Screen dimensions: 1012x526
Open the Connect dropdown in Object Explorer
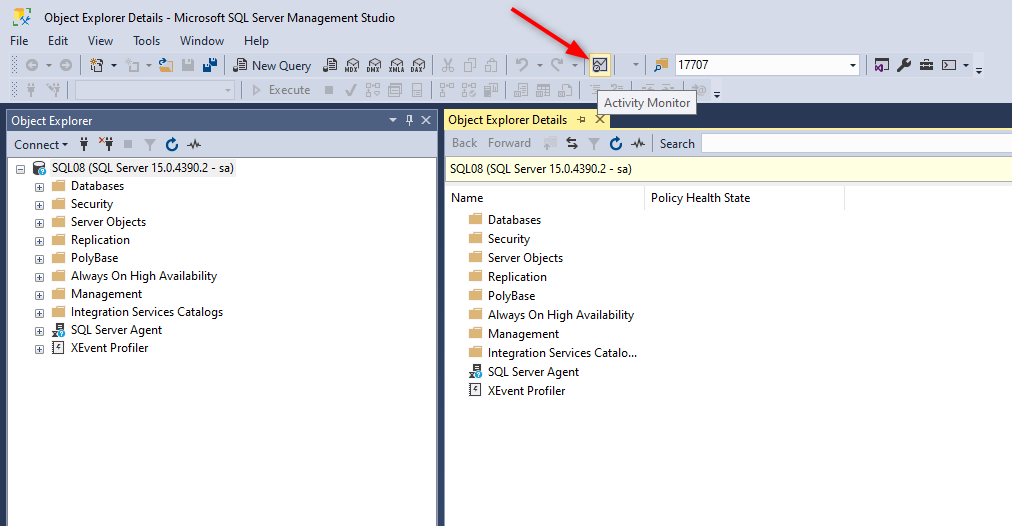click(41, 145)
